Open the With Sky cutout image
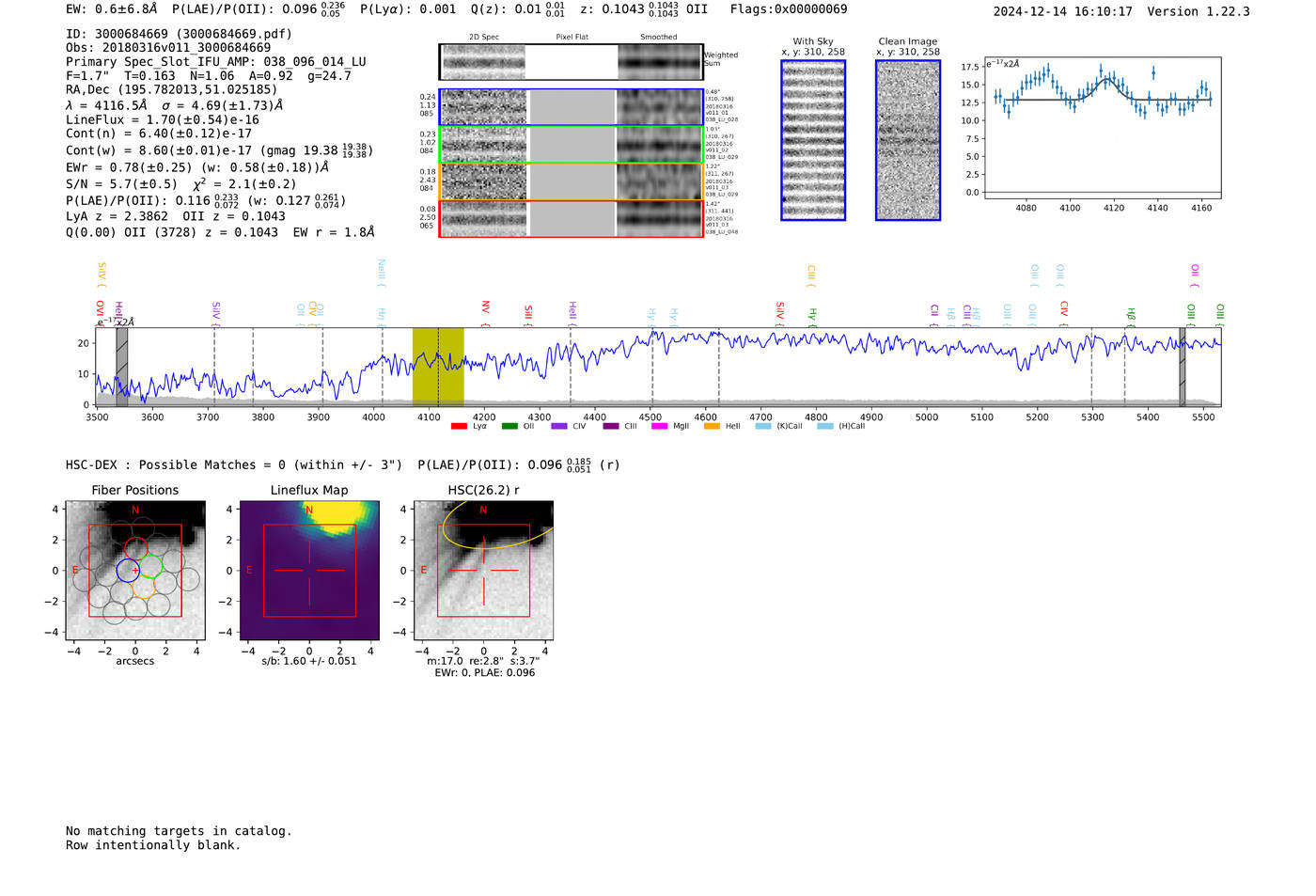Viewport: 1316px width, 896px height. 813,140
